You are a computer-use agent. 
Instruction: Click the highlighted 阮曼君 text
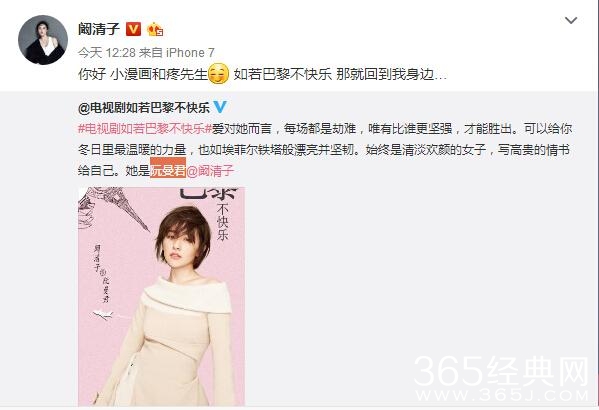168,168
